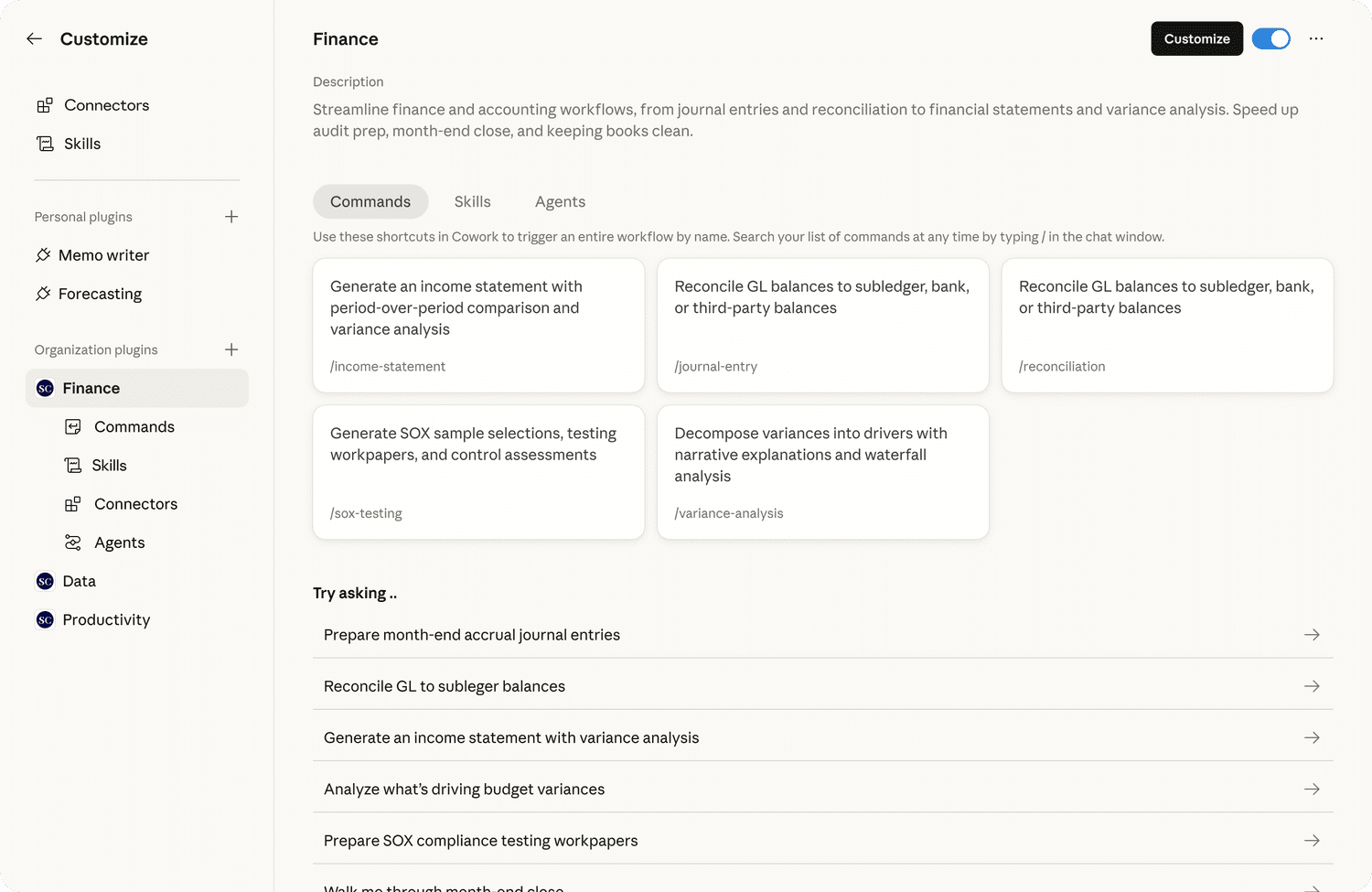Click arrow beside 'Analyze what's driving budget variances'
1372x892 pixels.
1312,789
